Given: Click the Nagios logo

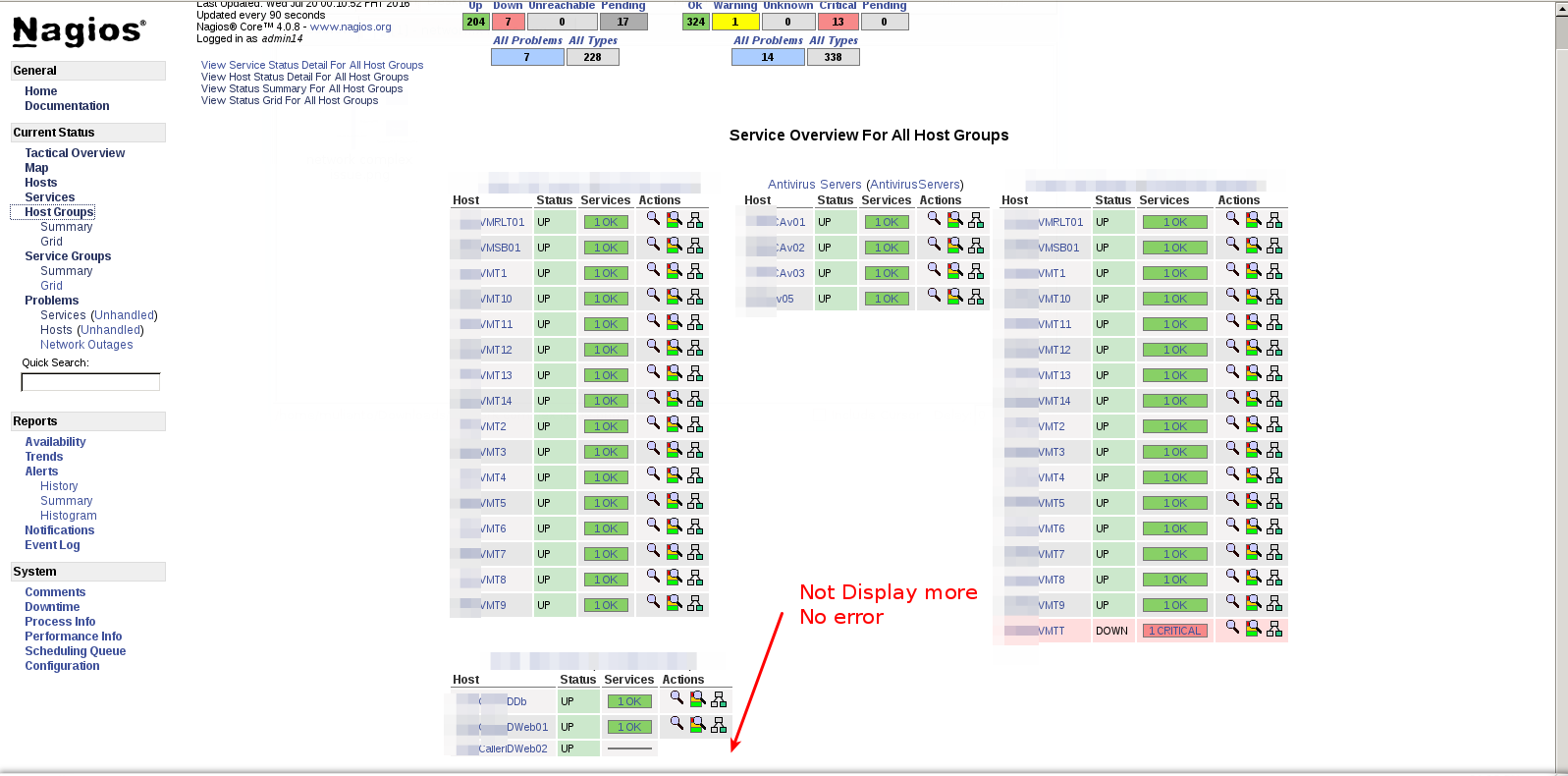Looking at the screenshot, I should (x=79, y=31).
